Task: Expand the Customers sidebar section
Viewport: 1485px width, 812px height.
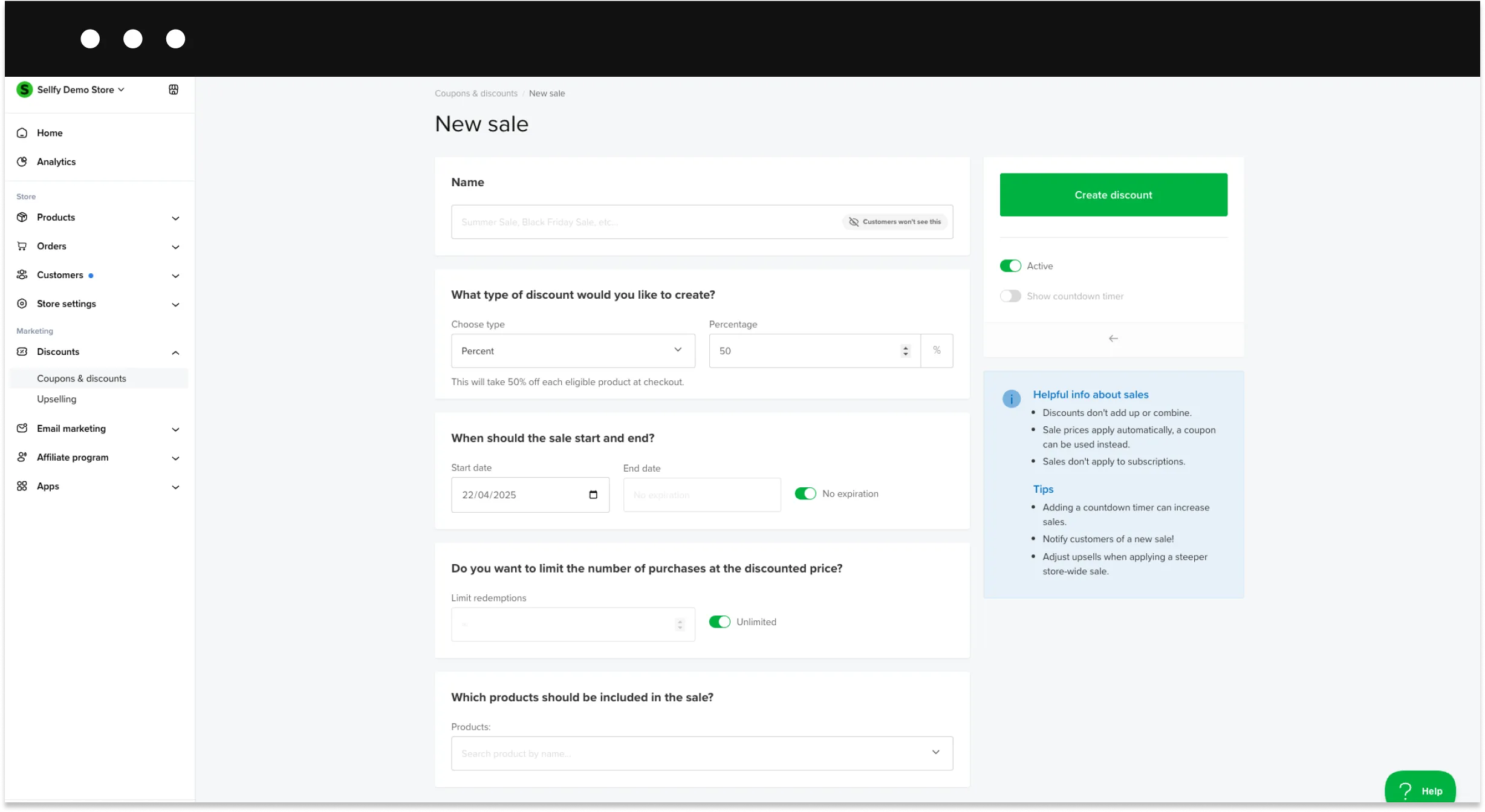Action: (175, 276)
